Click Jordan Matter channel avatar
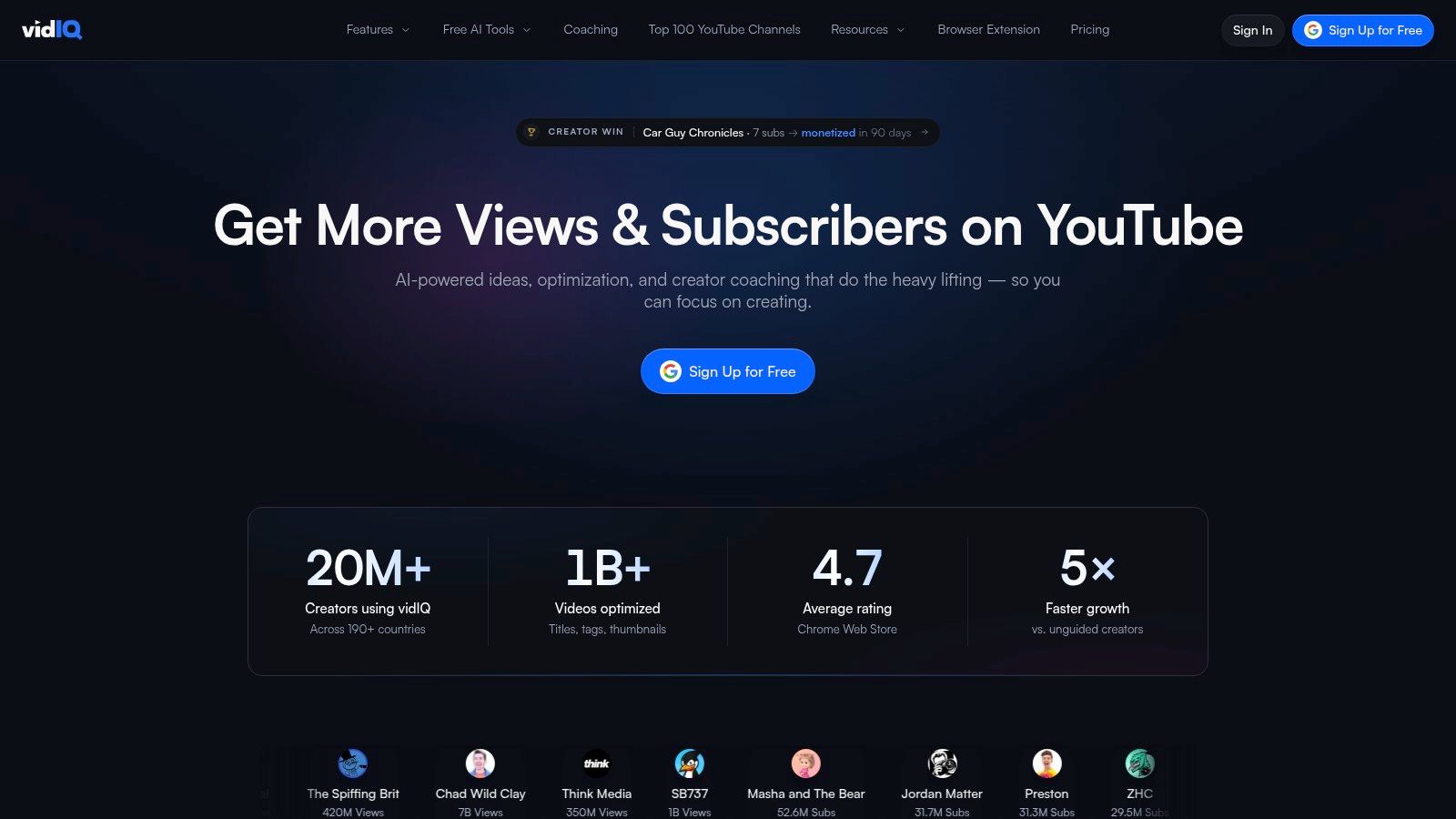Image resolution: width=1456 pixels, height=819 pixels. pyautogui.click(x=942, y=763)
